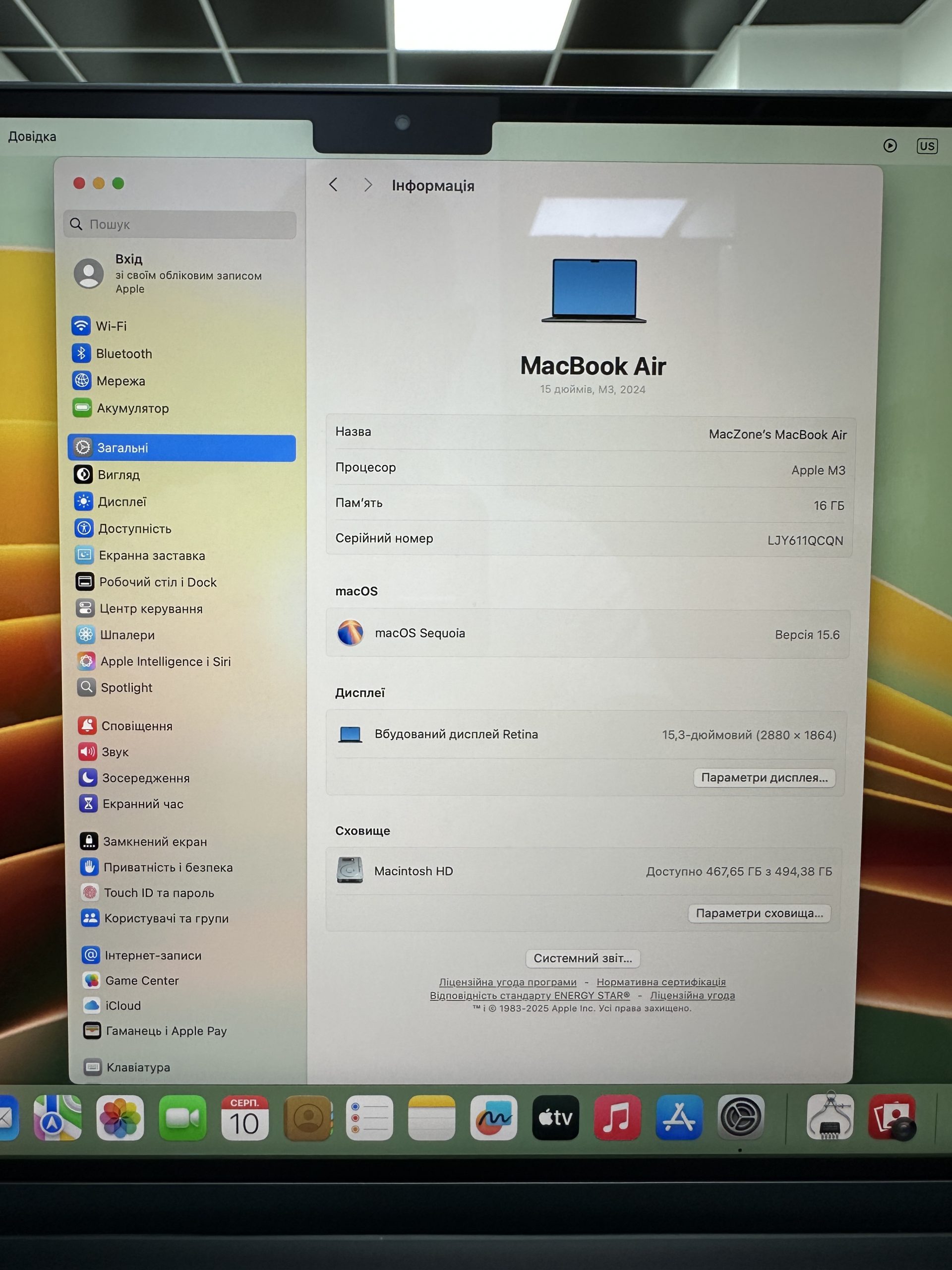Click the Процесор Apple M3 value

pyautogui.click(x=818, y=470)
